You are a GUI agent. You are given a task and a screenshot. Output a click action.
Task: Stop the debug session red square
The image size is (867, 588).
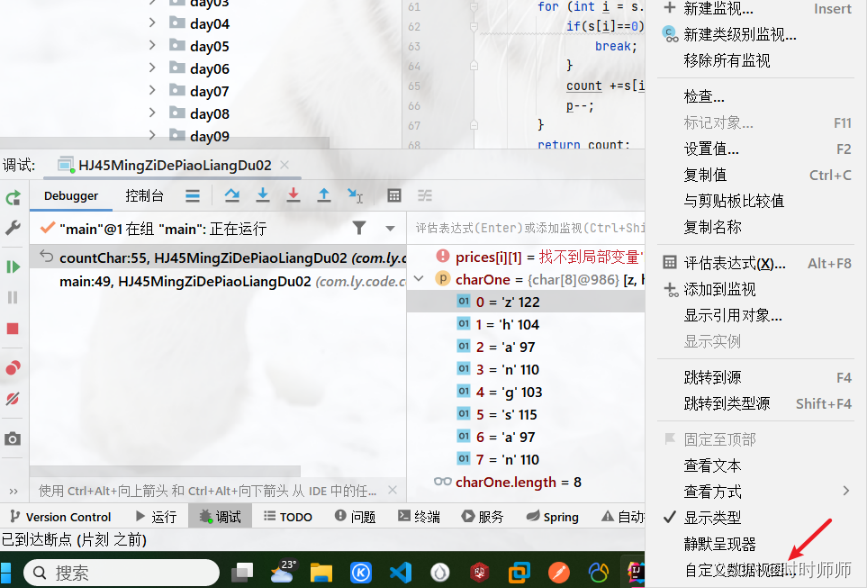[13, 329]
